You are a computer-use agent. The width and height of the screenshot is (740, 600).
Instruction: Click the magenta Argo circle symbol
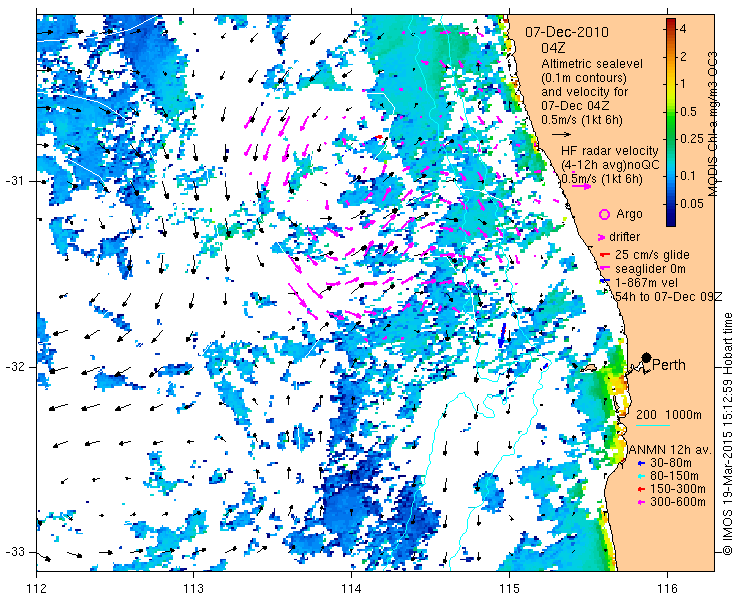[x=604, y=215]
